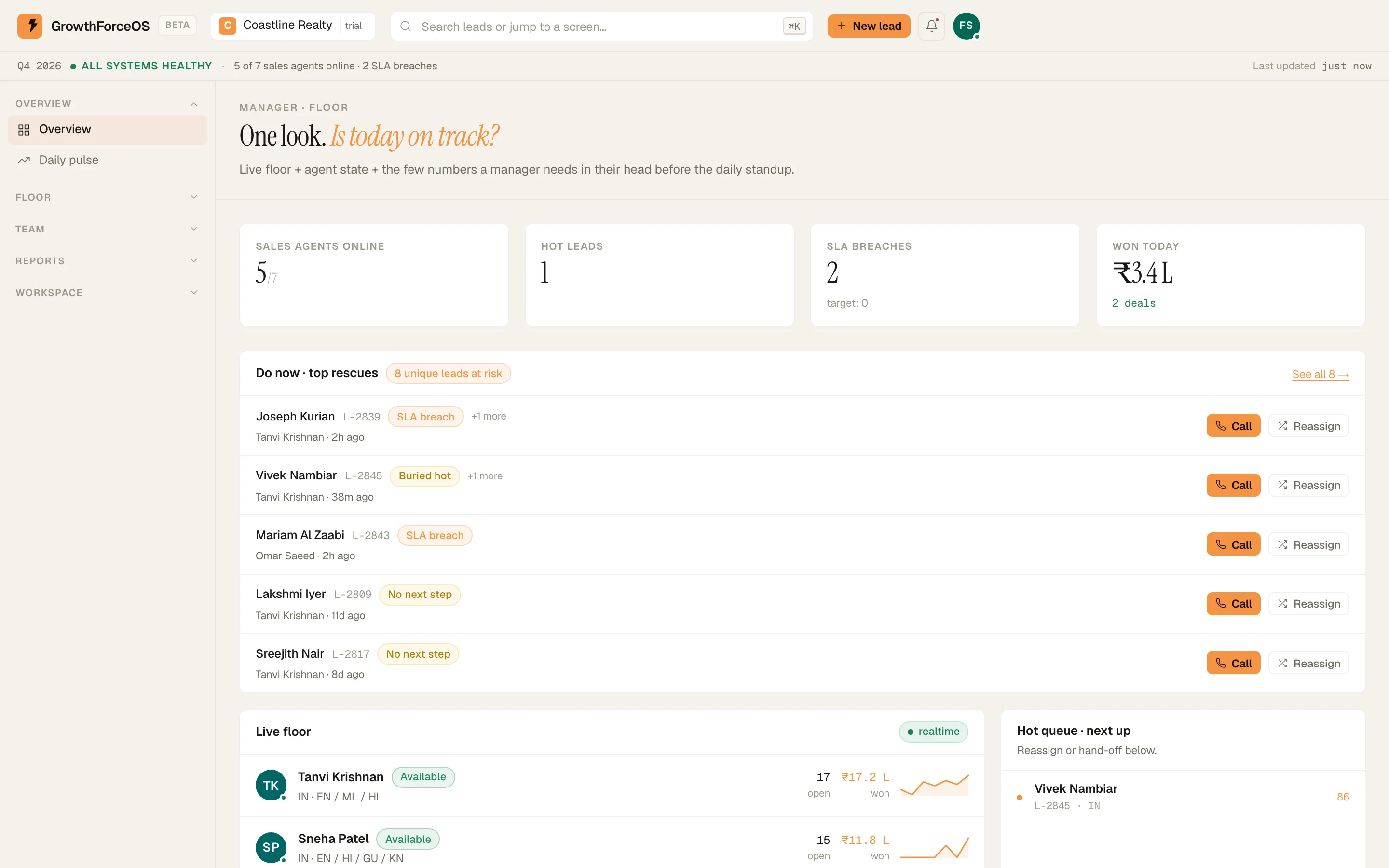Click the SLA breach tag on Joseph Kurian
1389x868 pixels.
pos(425,417)
